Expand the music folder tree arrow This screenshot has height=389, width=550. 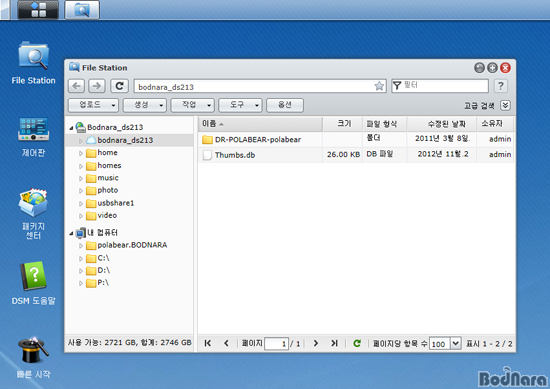tap(81, 179)
